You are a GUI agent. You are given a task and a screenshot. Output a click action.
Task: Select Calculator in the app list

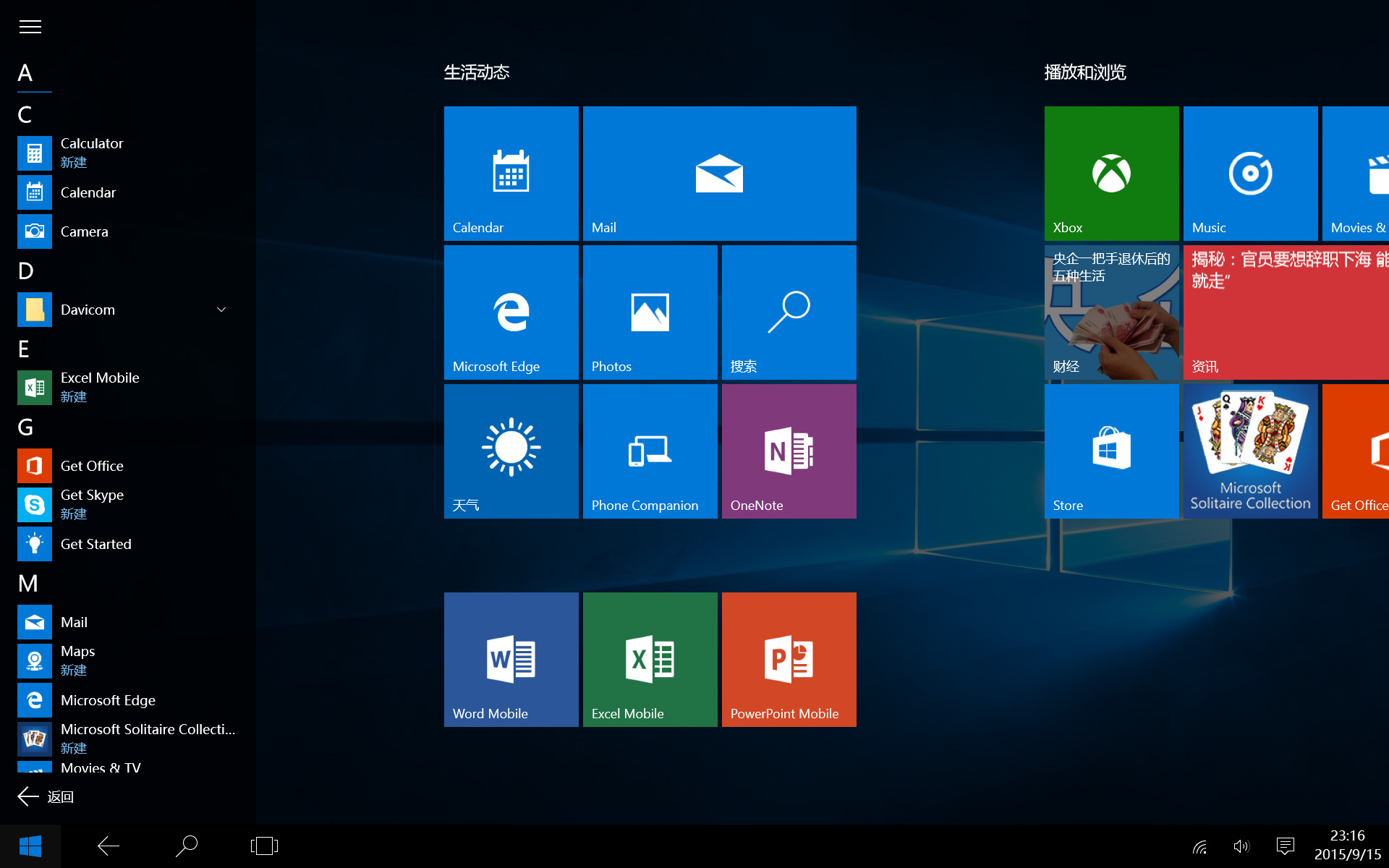[92, 144]
